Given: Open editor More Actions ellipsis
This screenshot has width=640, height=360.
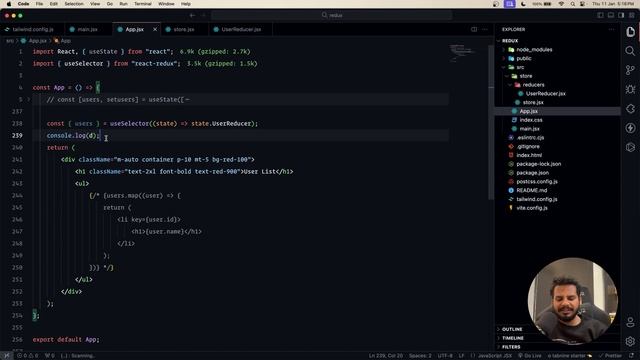Looking at the screenshot, I should point(485,29).
